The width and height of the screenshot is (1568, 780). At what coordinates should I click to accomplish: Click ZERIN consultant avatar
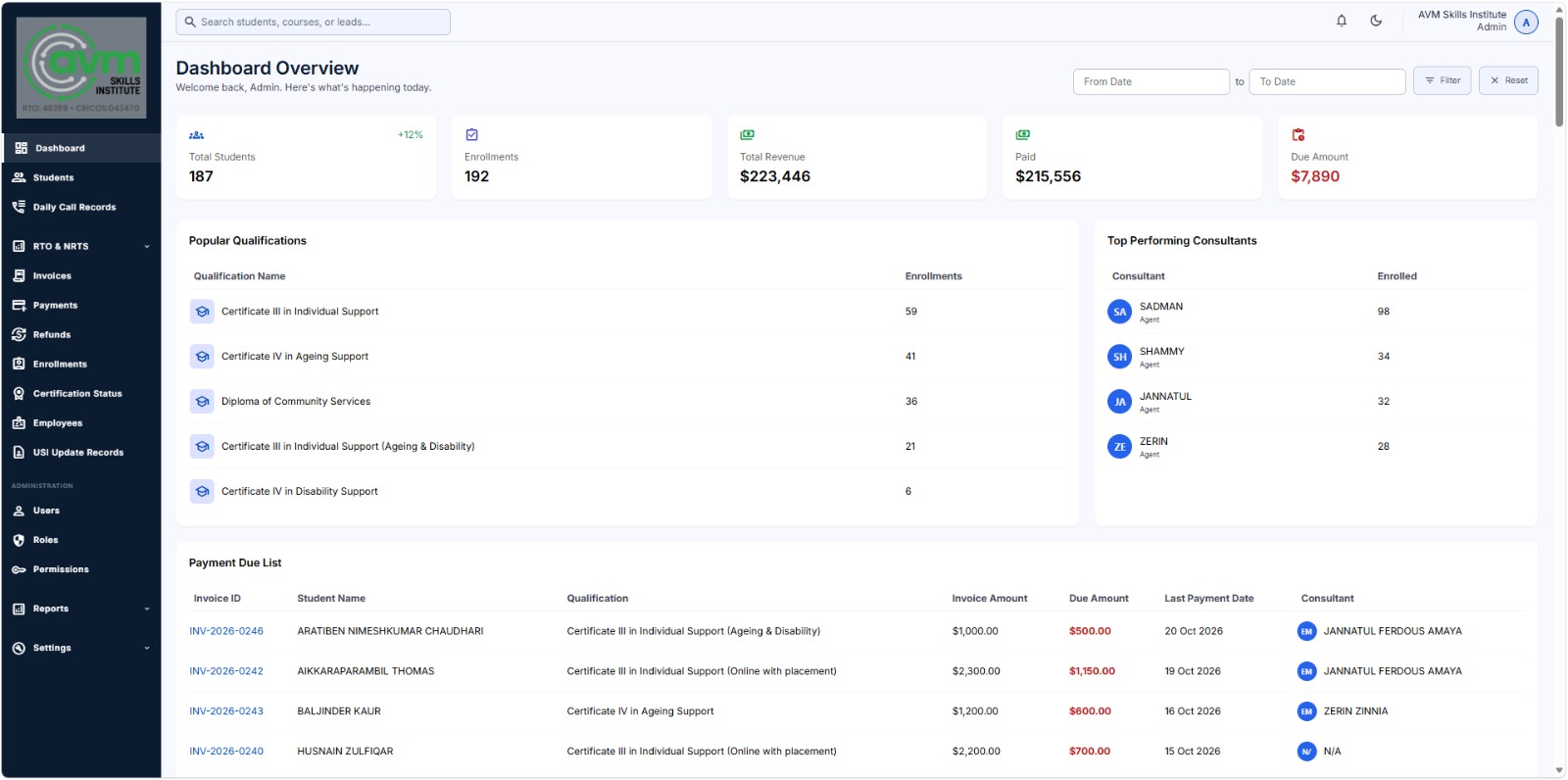click(x=1119, y=447)
